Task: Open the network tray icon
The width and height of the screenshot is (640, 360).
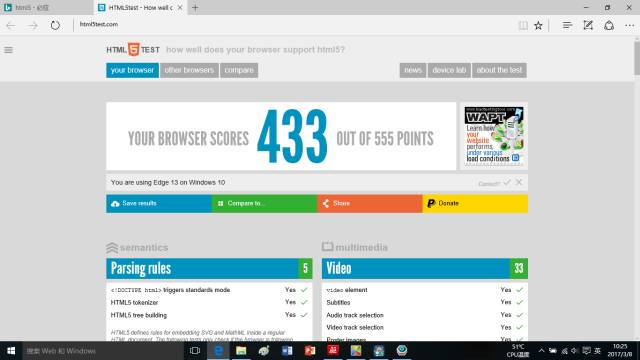Action: (x=564, y=351)
